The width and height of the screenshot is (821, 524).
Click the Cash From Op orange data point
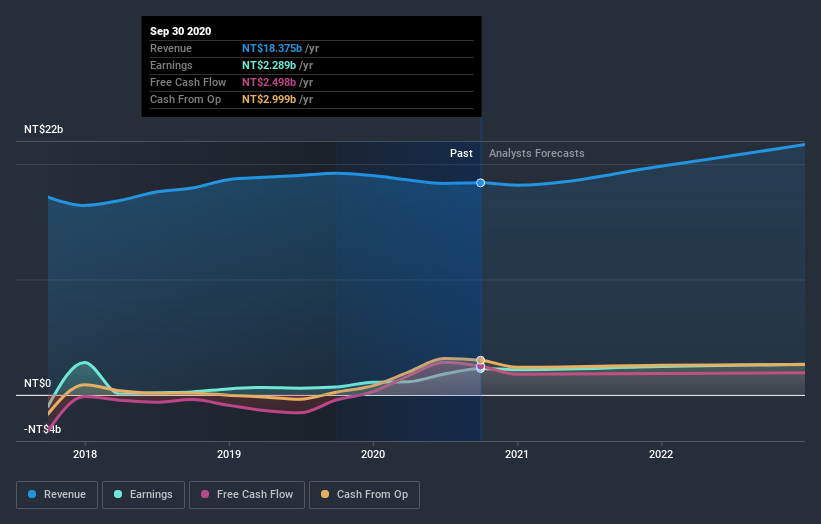point(480,360)
